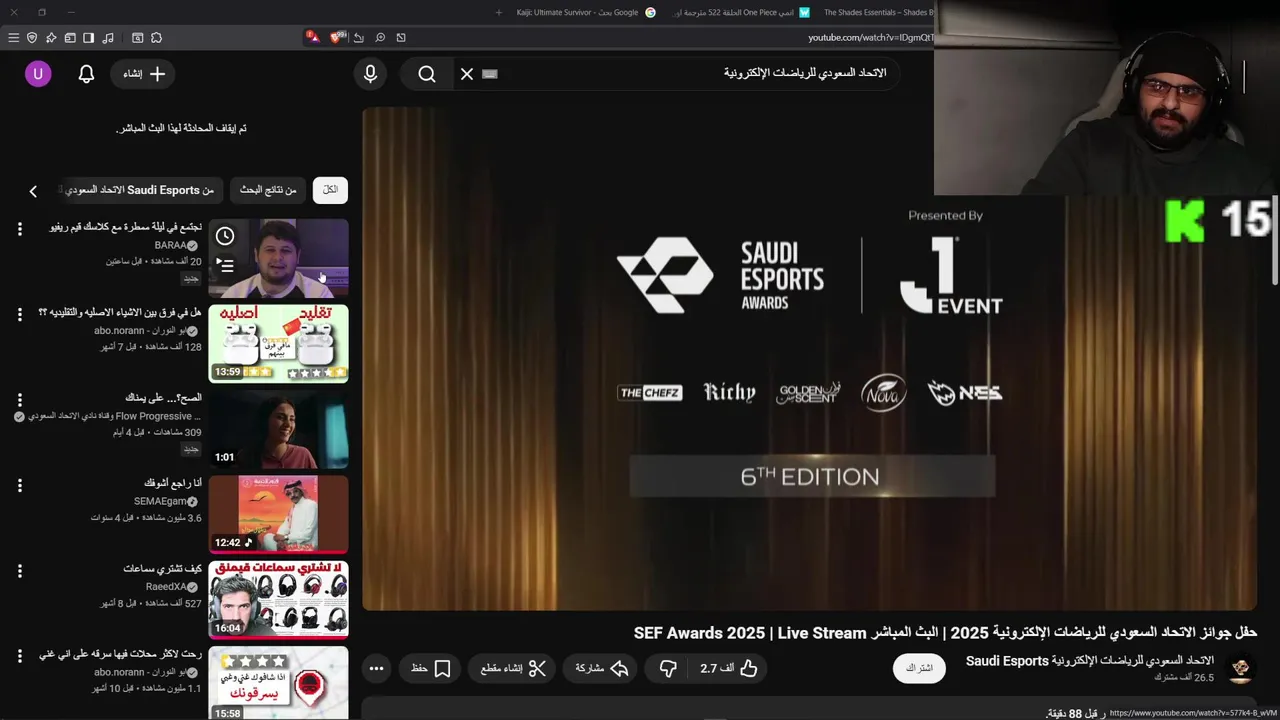
Task: Open the Brave Wallet toolbar icon
Action: pyautogui.click(x=70, y=38)
